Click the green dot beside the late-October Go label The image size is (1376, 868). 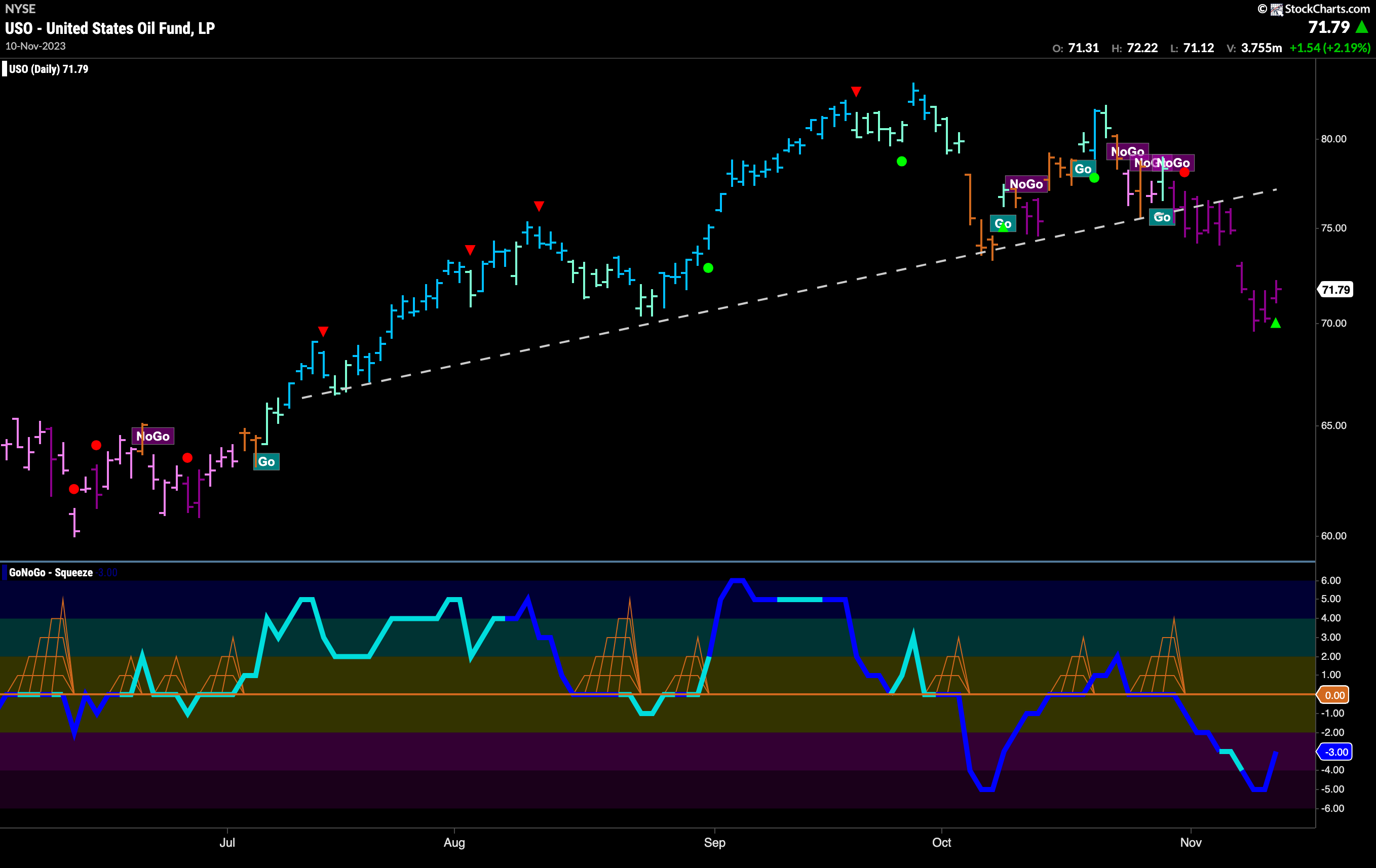click(x=1094, y=178)
